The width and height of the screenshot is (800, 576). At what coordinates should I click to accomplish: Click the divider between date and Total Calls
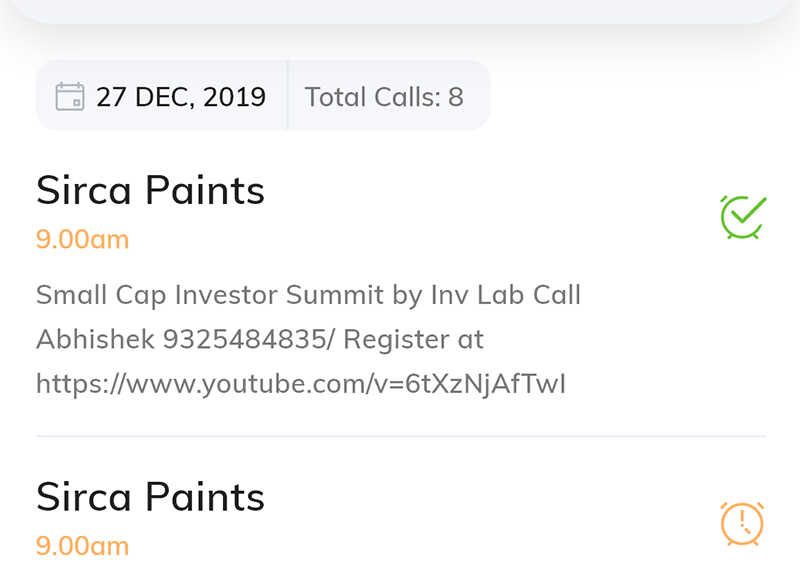(x=288, y=95)
